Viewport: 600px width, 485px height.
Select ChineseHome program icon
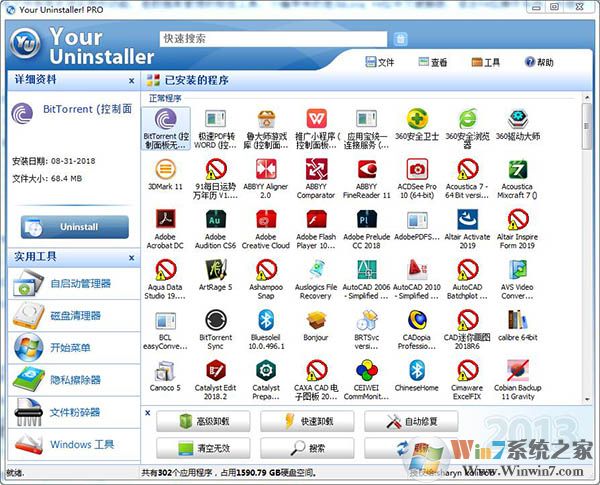[417, 370]
